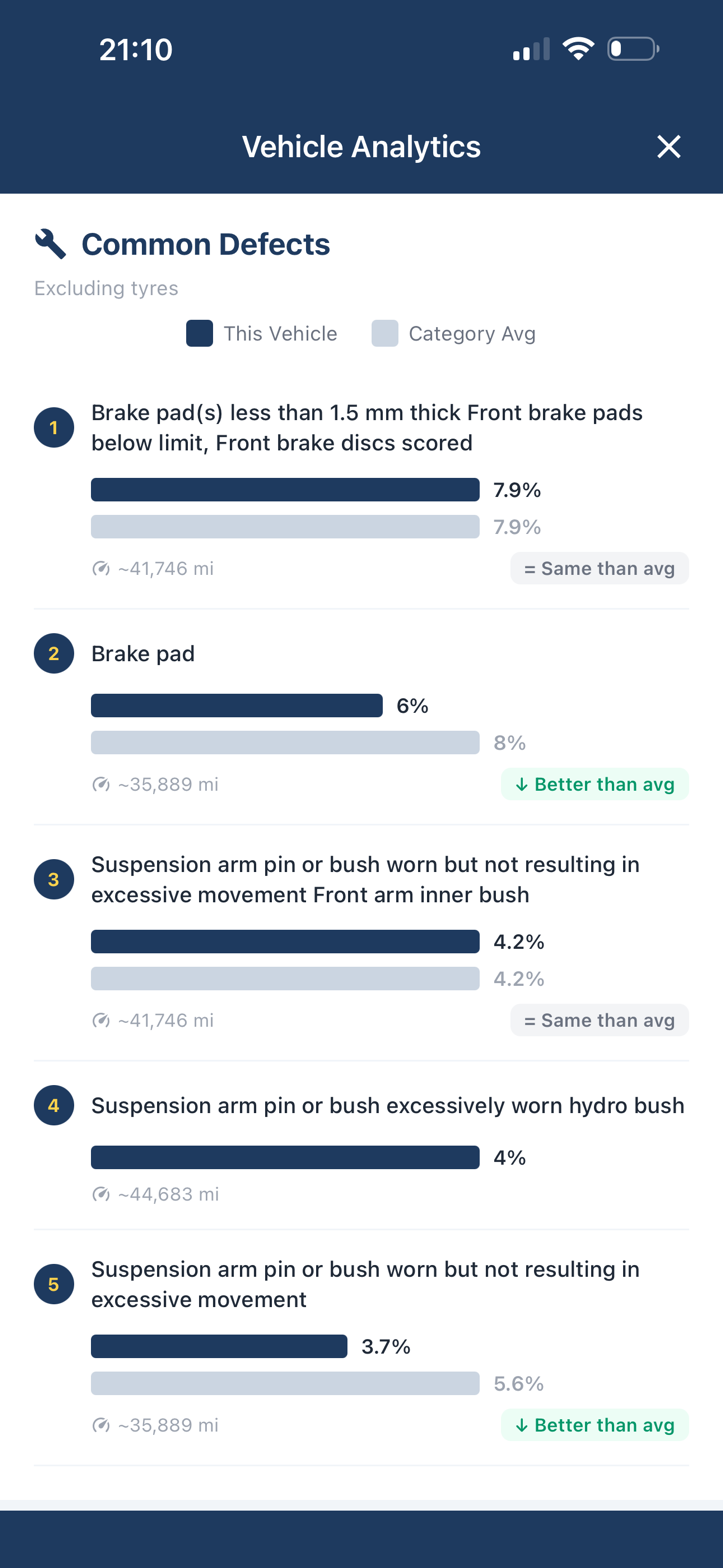Tap the Same than avg badge for 7.9% defect
Image resolution: width=723 pixels, height=1568 pixels.
tap(600, 568)
